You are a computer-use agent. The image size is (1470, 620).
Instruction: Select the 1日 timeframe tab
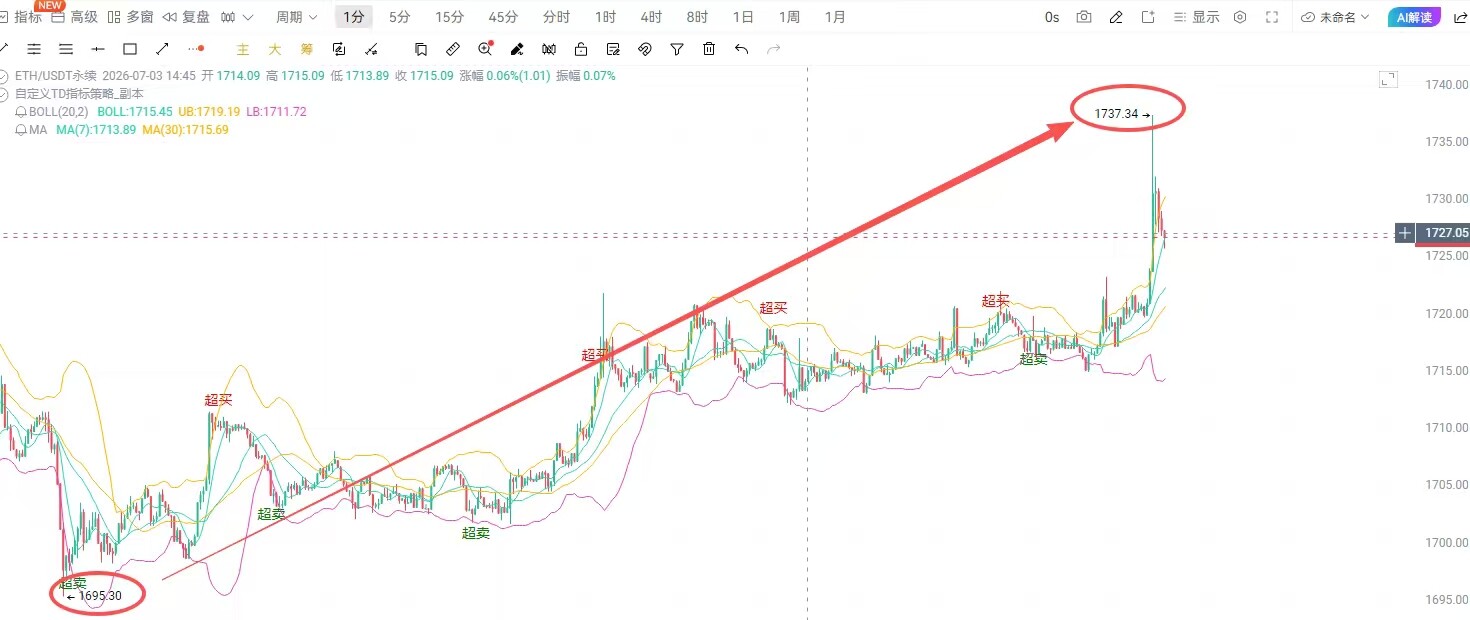tap(743, 17)
